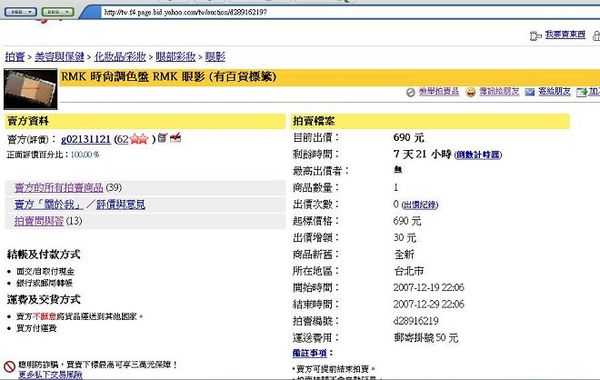Viewport: 600px width, 380px height.
Task: Open the seller's 62 rating score link
Action: (x=122, y=139)
